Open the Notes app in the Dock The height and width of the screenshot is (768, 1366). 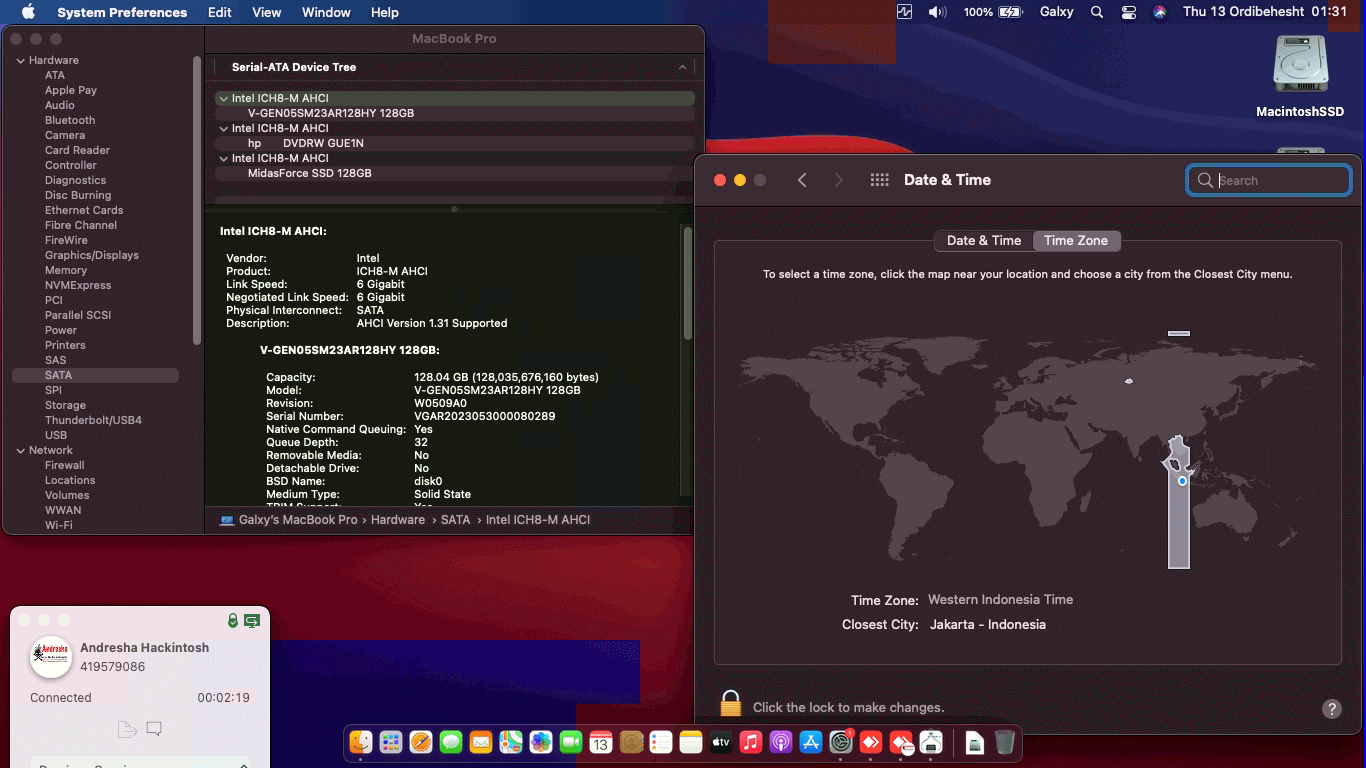click(x=691, y=742)
